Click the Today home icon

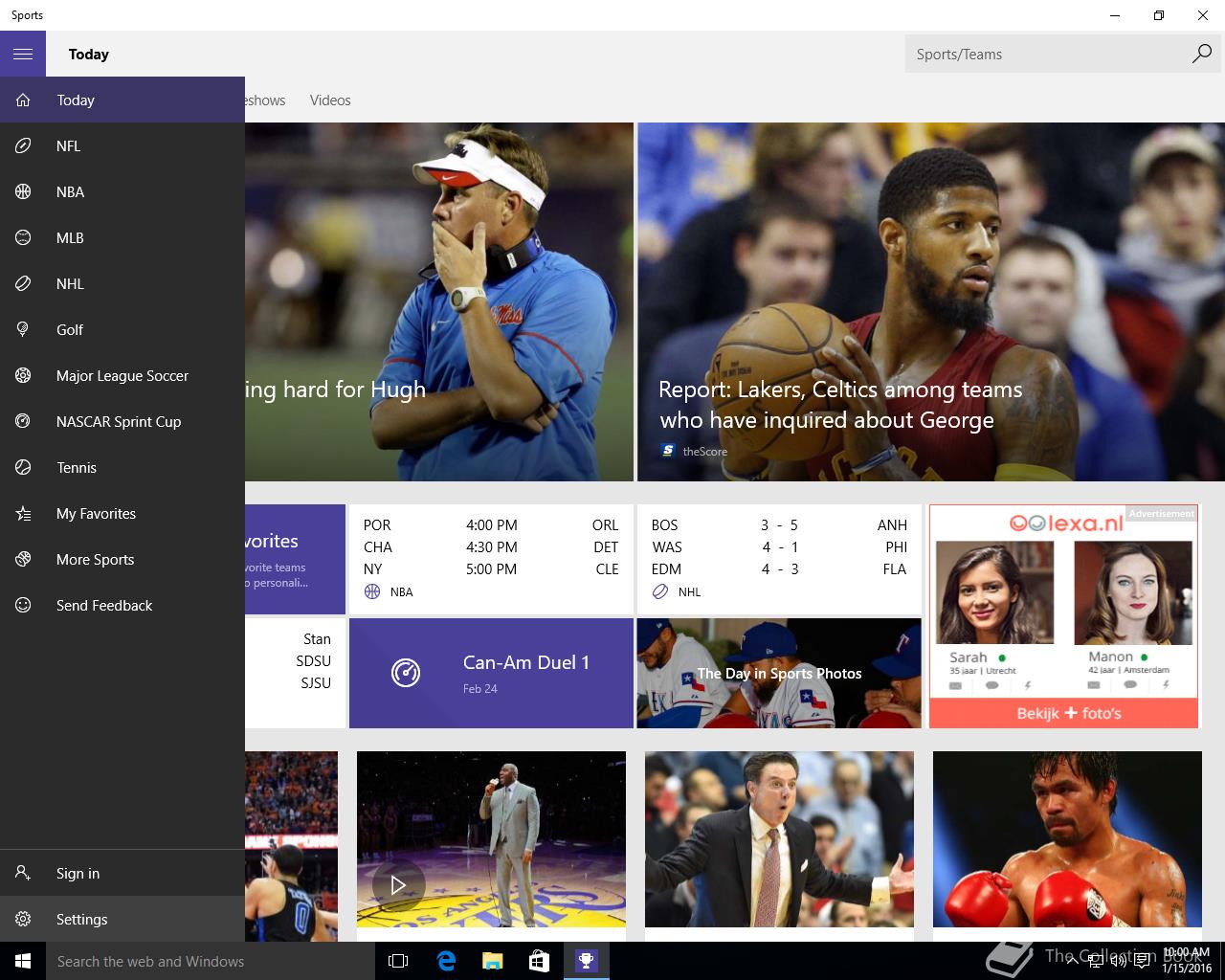click(23, 100)
